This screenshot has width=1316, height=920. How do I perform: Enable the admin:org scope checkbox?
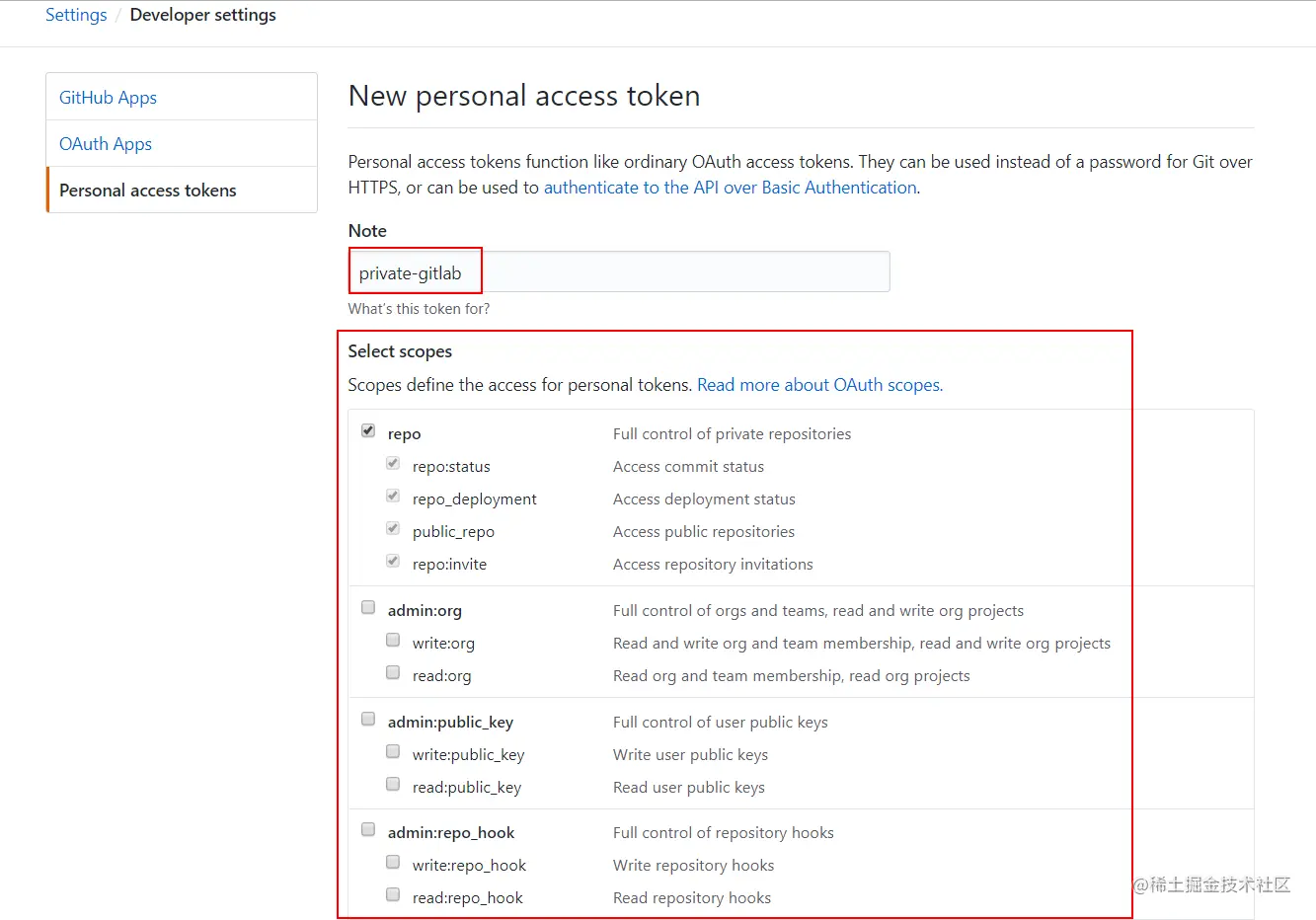pos(368,607)
